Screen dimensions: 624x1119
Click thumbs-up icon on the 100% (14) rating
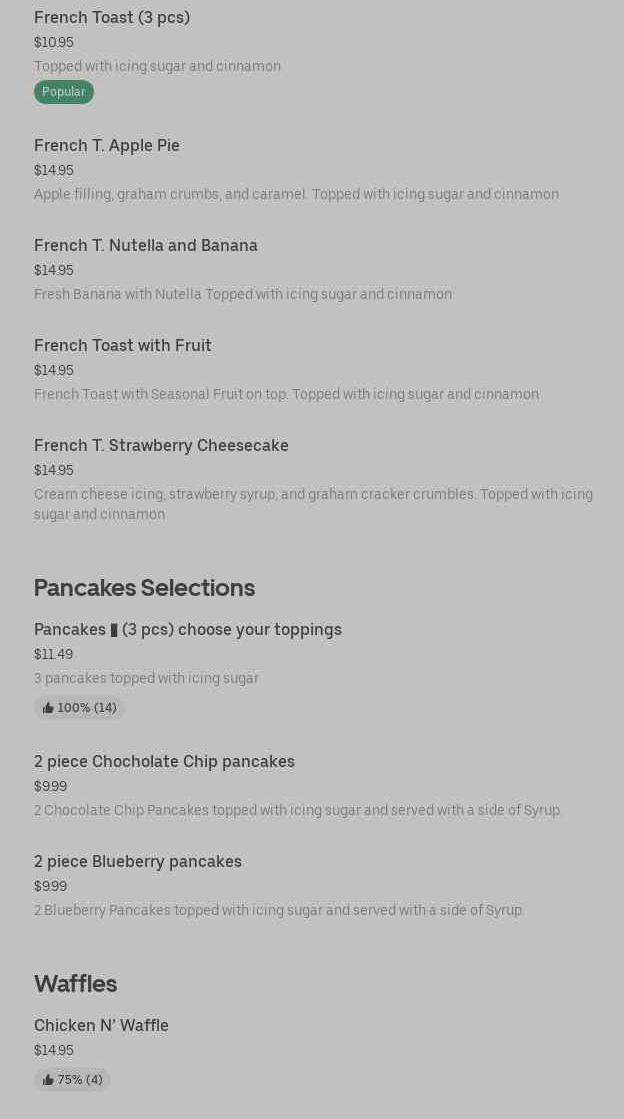pos(48,708)
